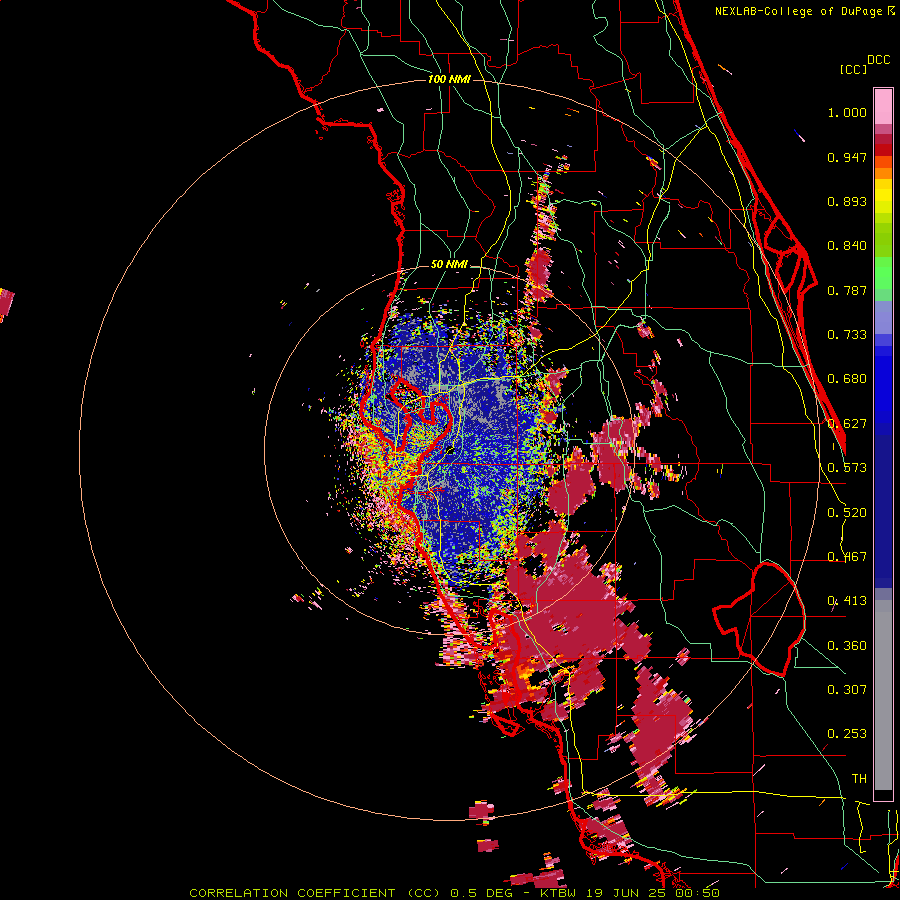The height and width of the screenshot is (900, 900).
Task: Click the gray band of the color bar
Action: 883,695
